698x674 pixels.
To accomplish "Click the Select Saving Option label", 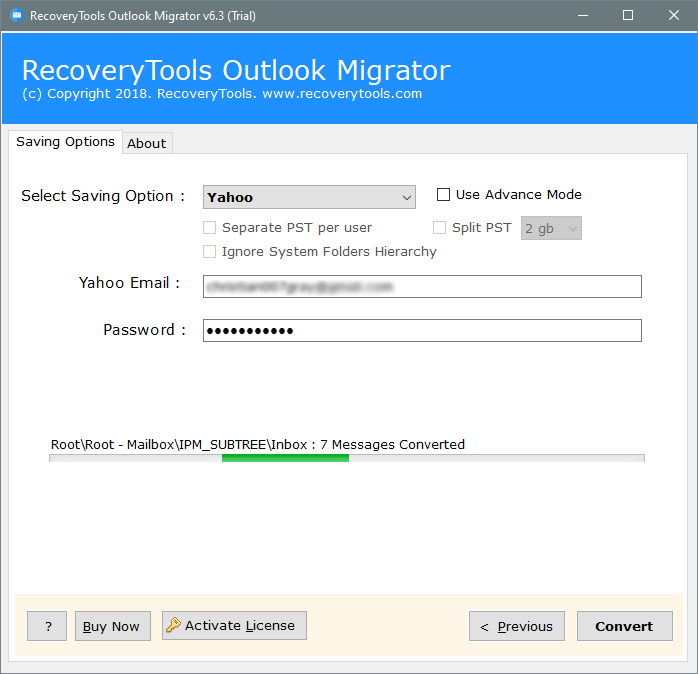I will (x=103, y=196).
